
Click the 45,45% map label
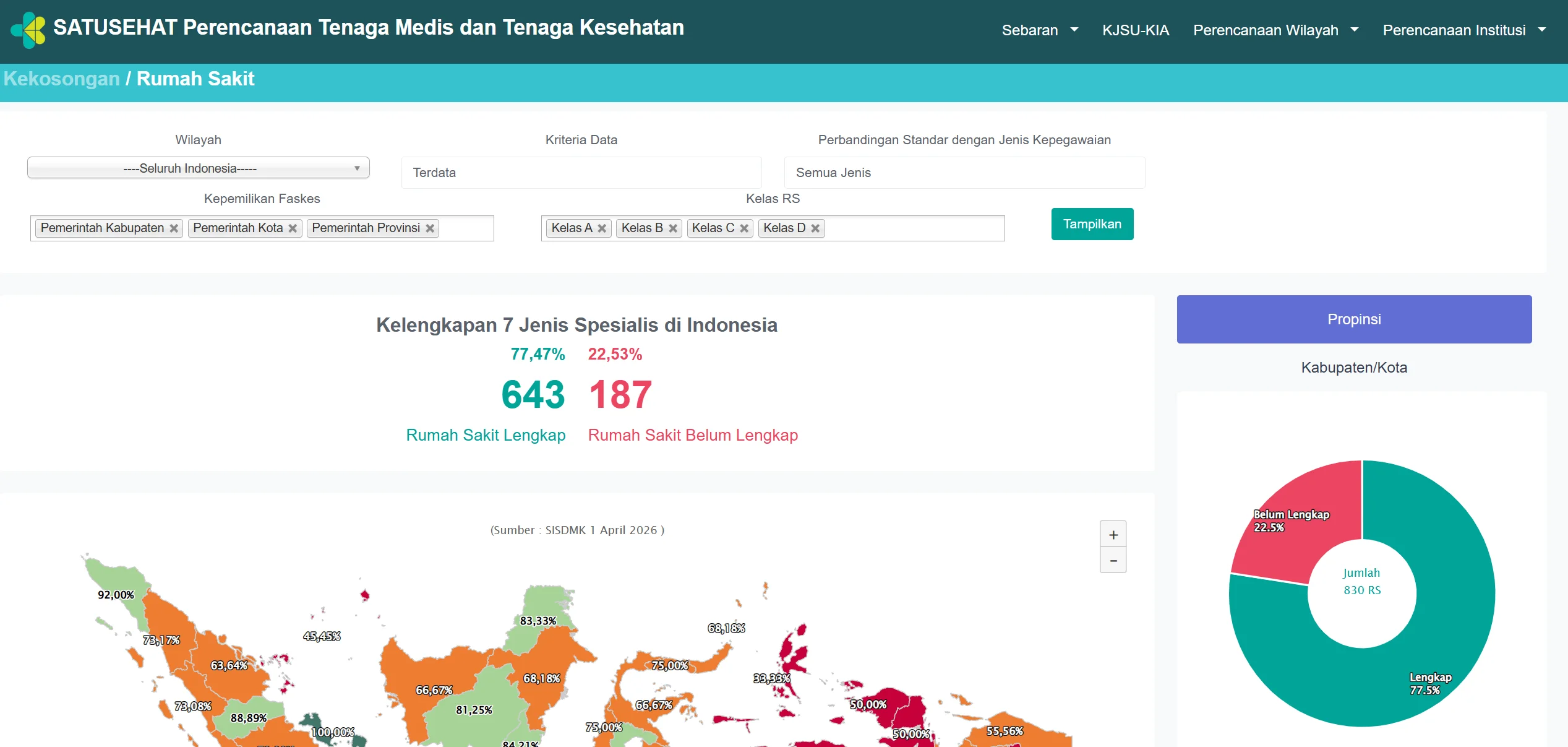click(x=322, y=636)
